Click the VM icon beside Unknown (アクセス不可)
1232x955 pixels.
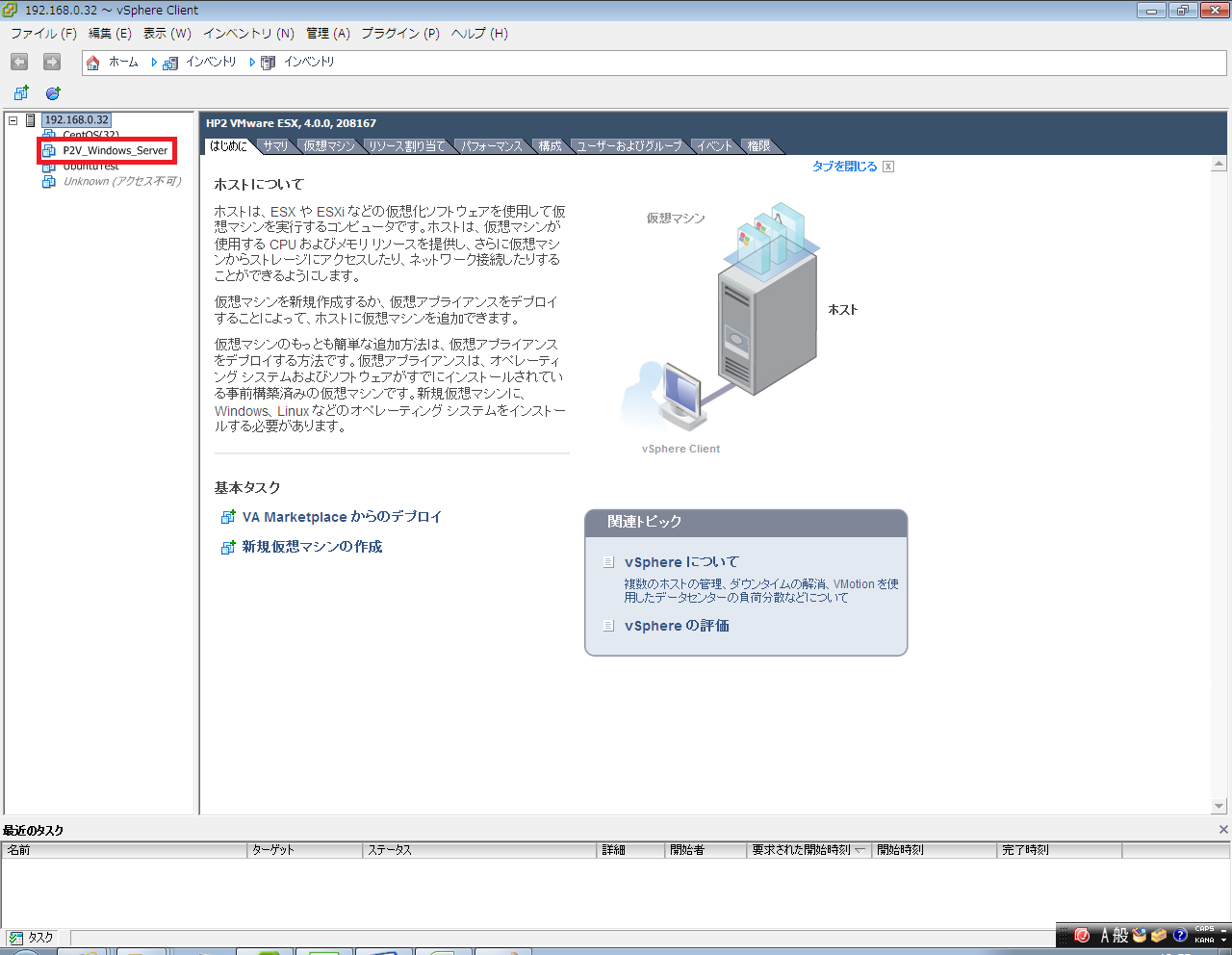(x=49, y=181)
